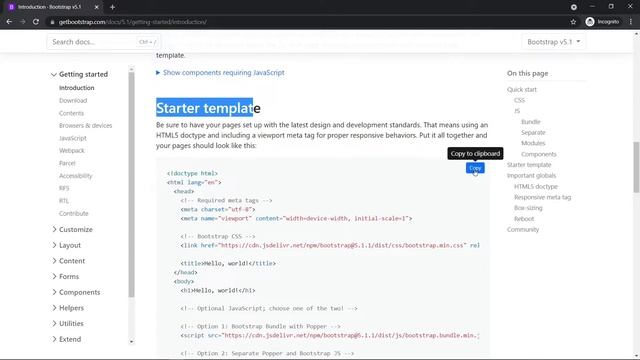Viewport: 640px width, 360px height.
Task: Open JavaScript in sidebar
Action: 73,138
